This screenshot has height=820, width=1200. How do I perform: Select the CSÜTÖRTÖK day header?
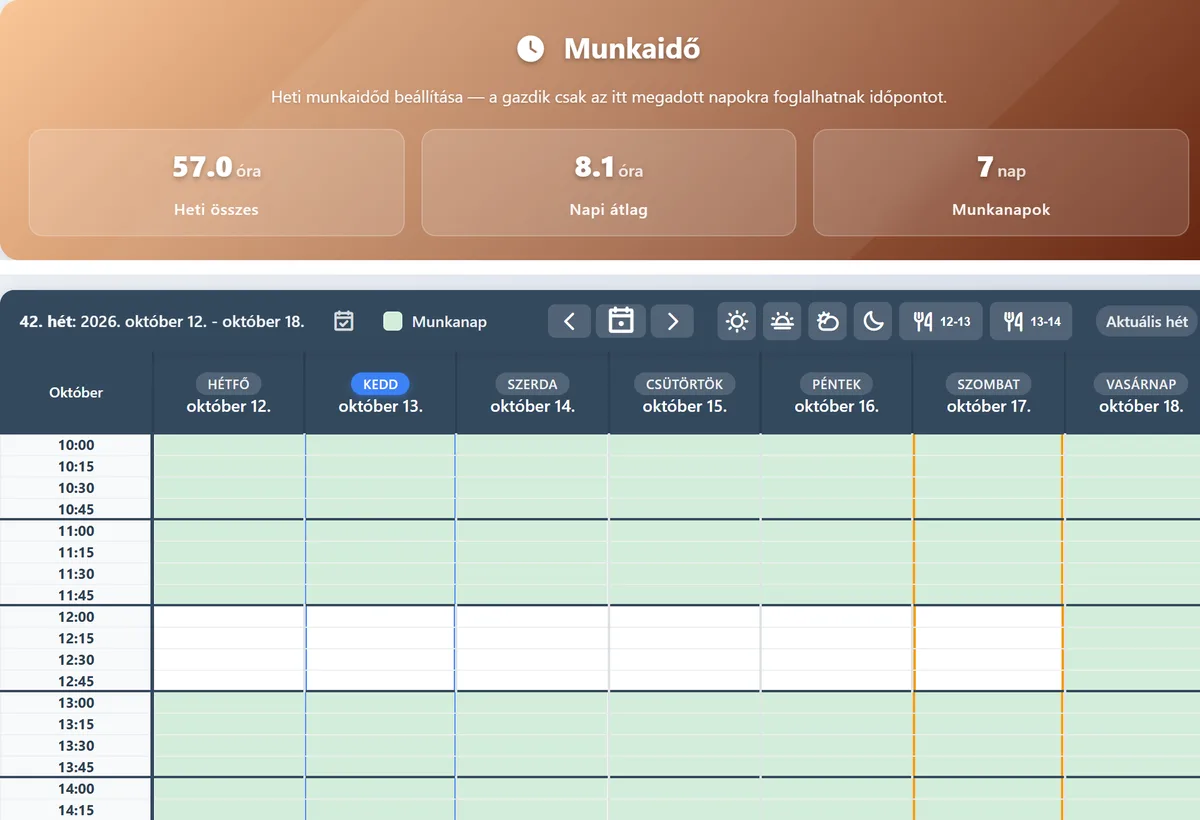pos(685,384)
